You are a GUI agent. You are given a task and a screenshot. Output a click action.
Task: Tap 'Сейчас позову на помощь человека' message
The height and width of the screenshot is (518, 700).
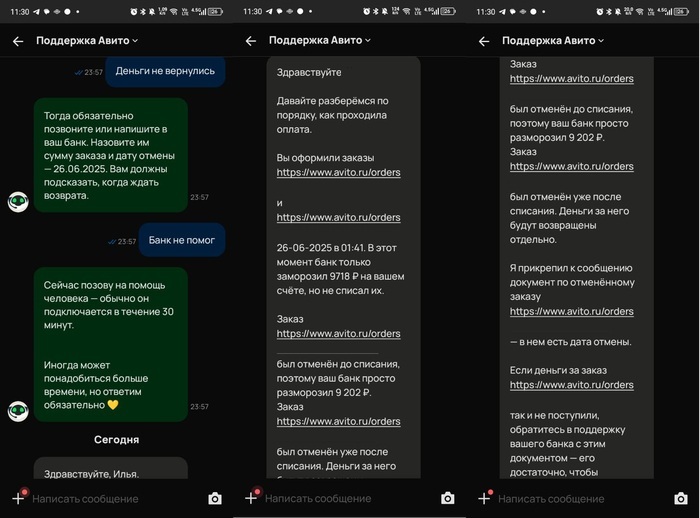click(111, 345)
